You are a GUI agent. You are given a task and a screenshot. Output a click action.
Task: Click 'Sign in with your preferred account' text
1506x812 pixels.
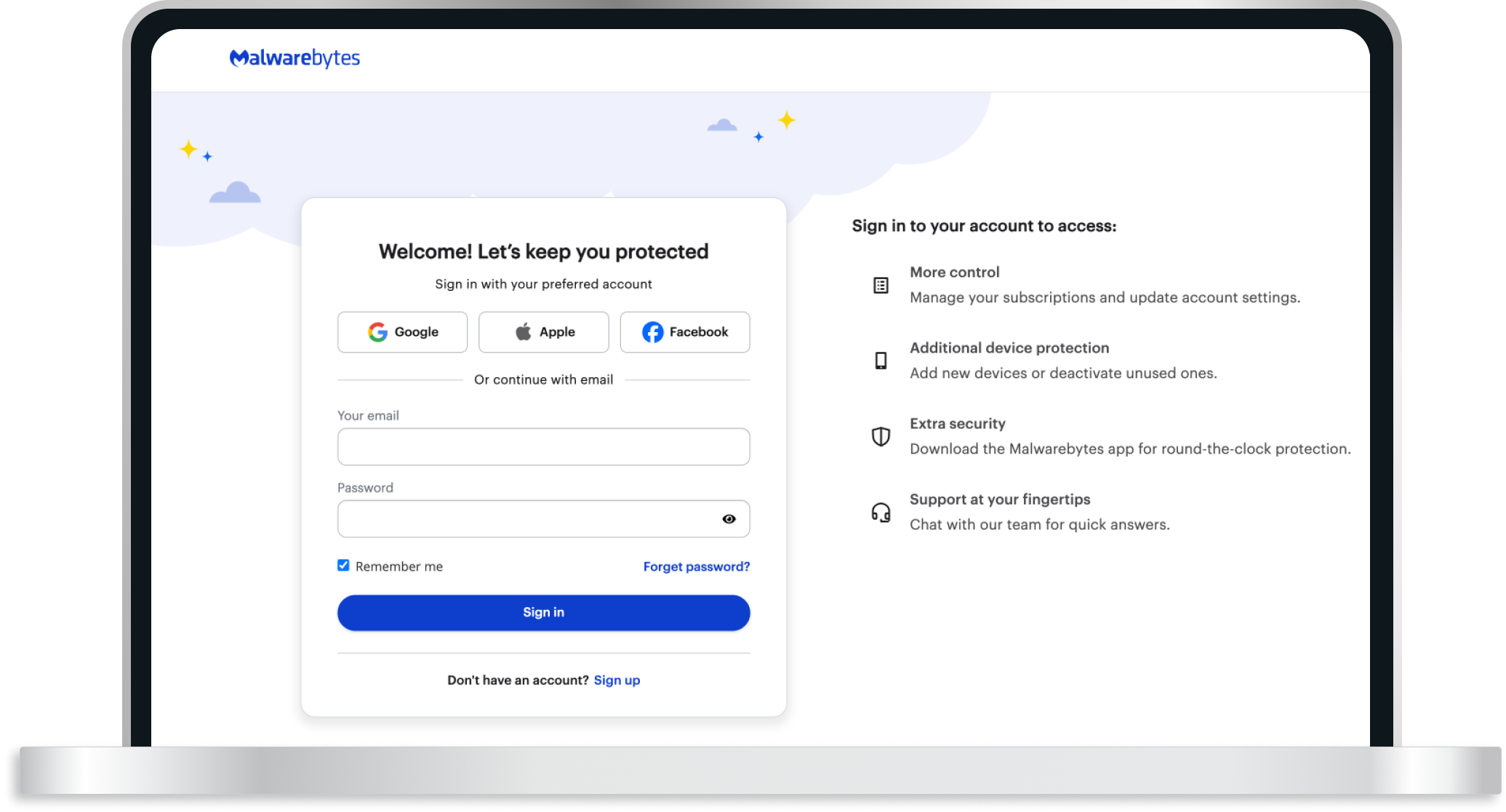click(543, 284)
